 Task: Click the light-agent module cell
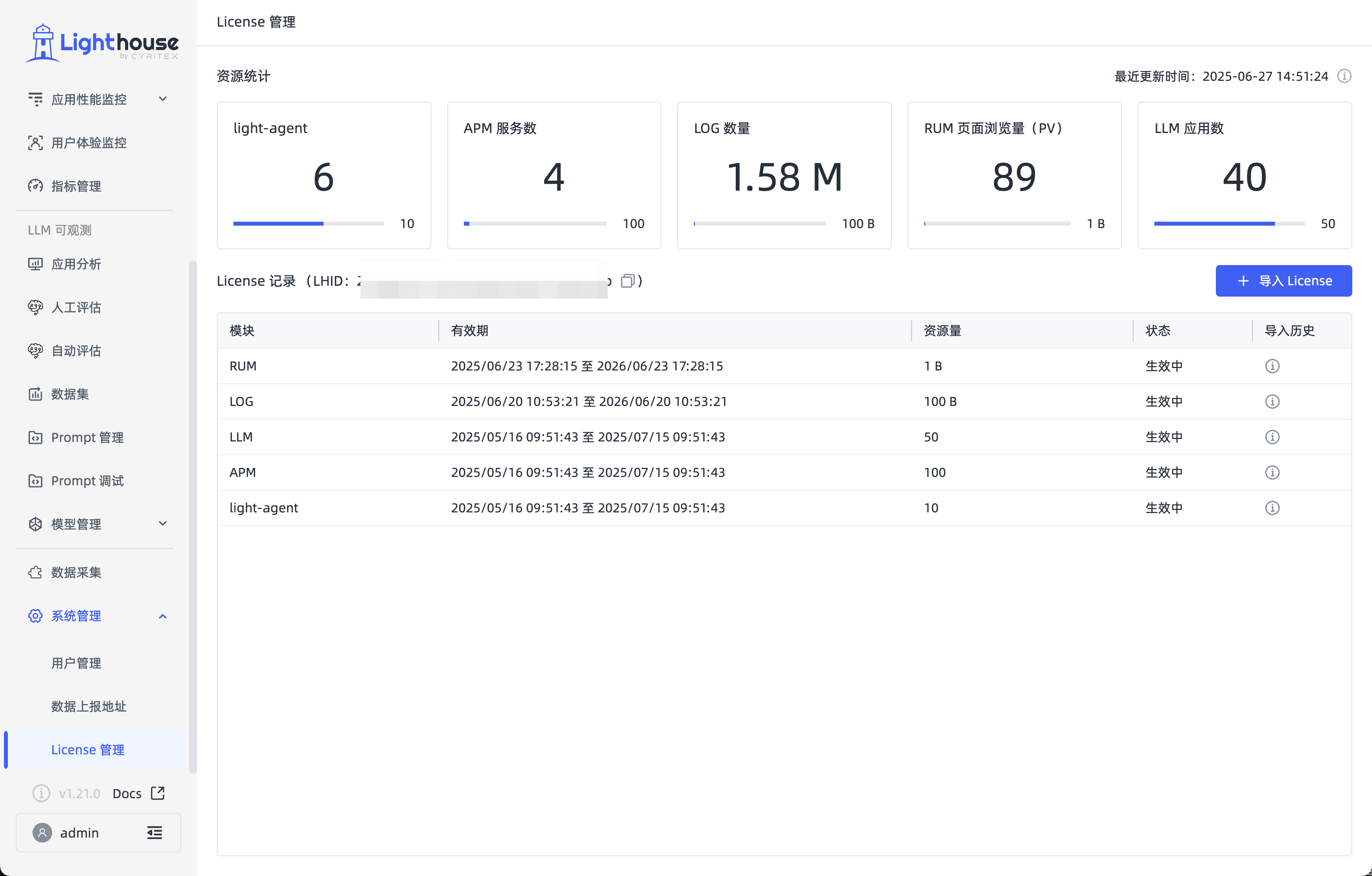pos(263,508)
